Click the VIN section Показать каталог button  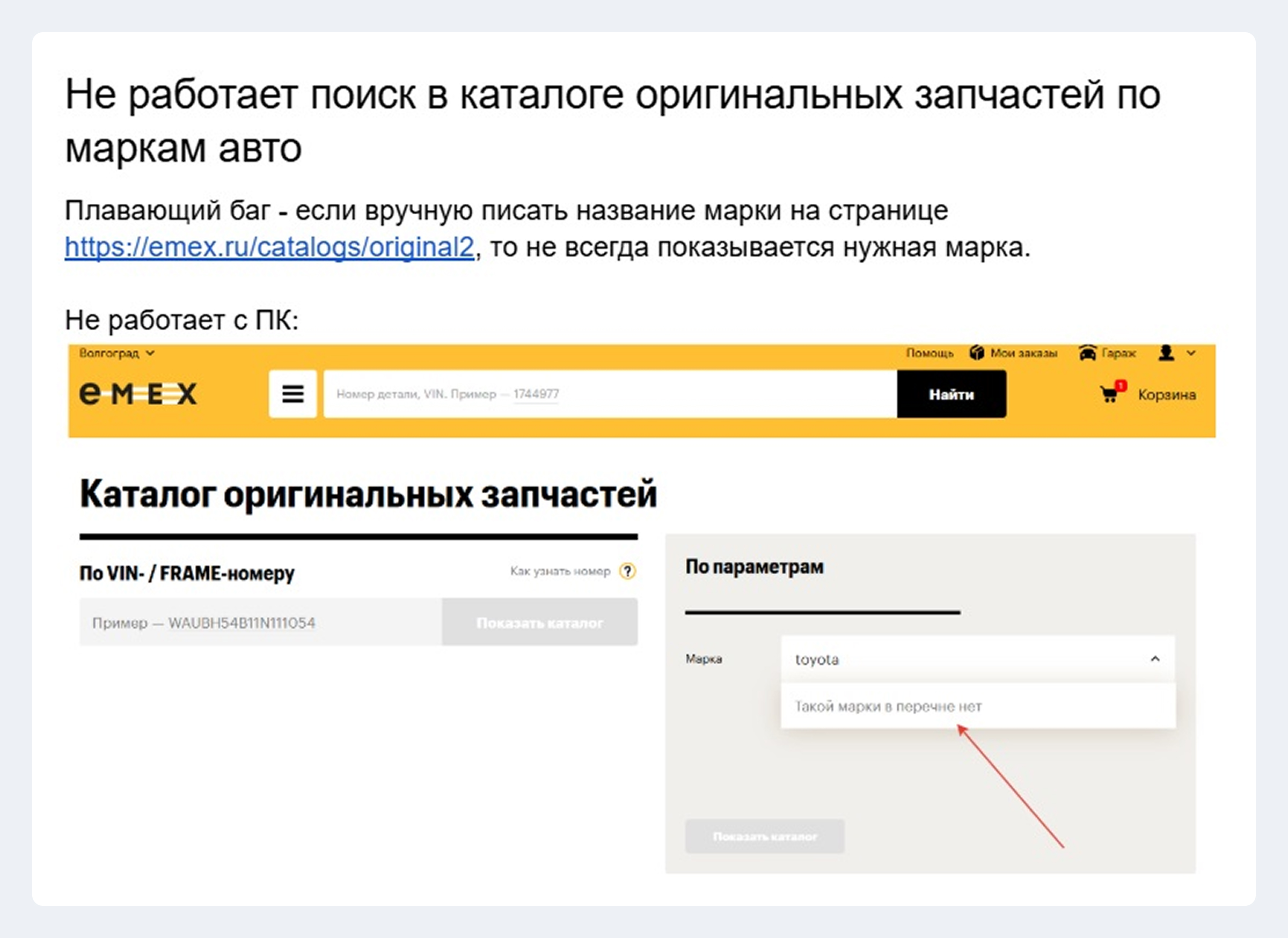pos(539,622)
